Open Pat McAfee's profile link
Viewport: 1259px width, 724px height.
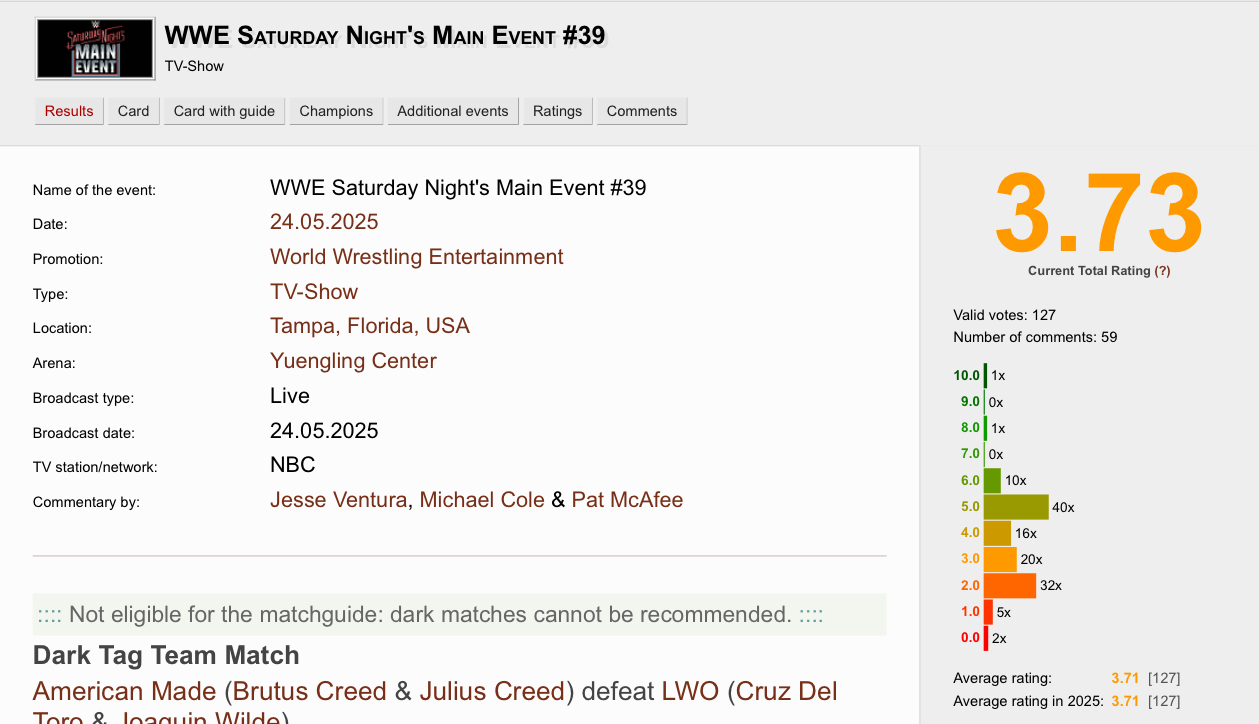[x=627, y=500]
